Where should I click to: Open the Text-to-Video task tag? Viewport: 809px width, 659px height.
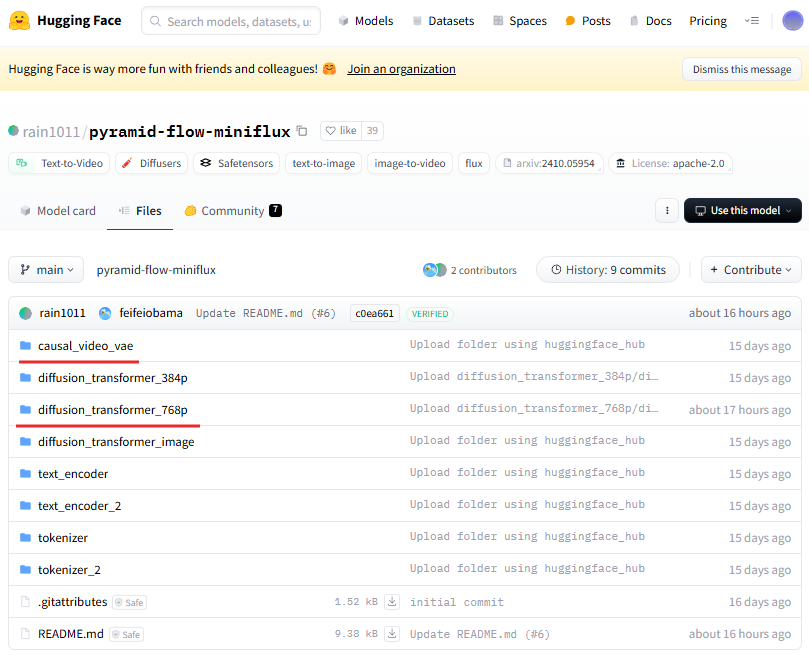[x=59, y=163]
